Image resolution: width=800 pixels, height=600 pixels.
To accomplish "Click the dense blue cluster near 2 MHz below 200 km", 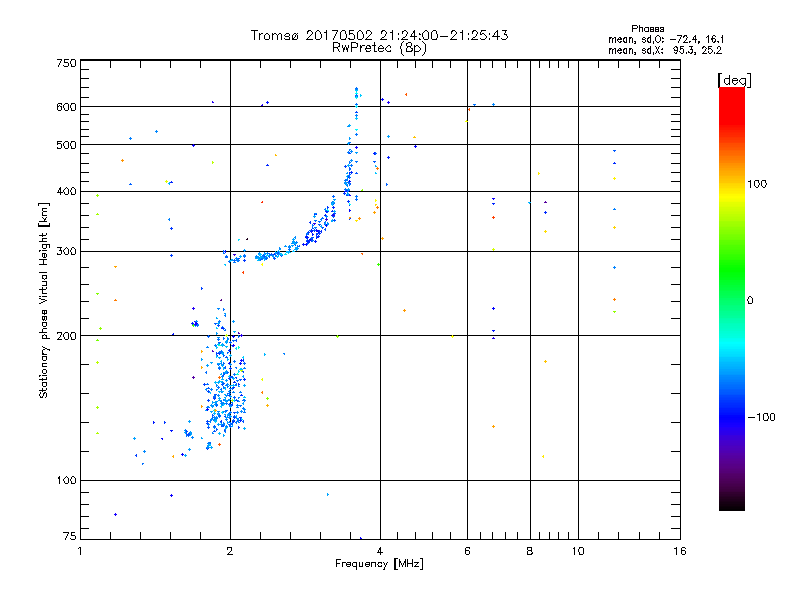I will (225, 380).
